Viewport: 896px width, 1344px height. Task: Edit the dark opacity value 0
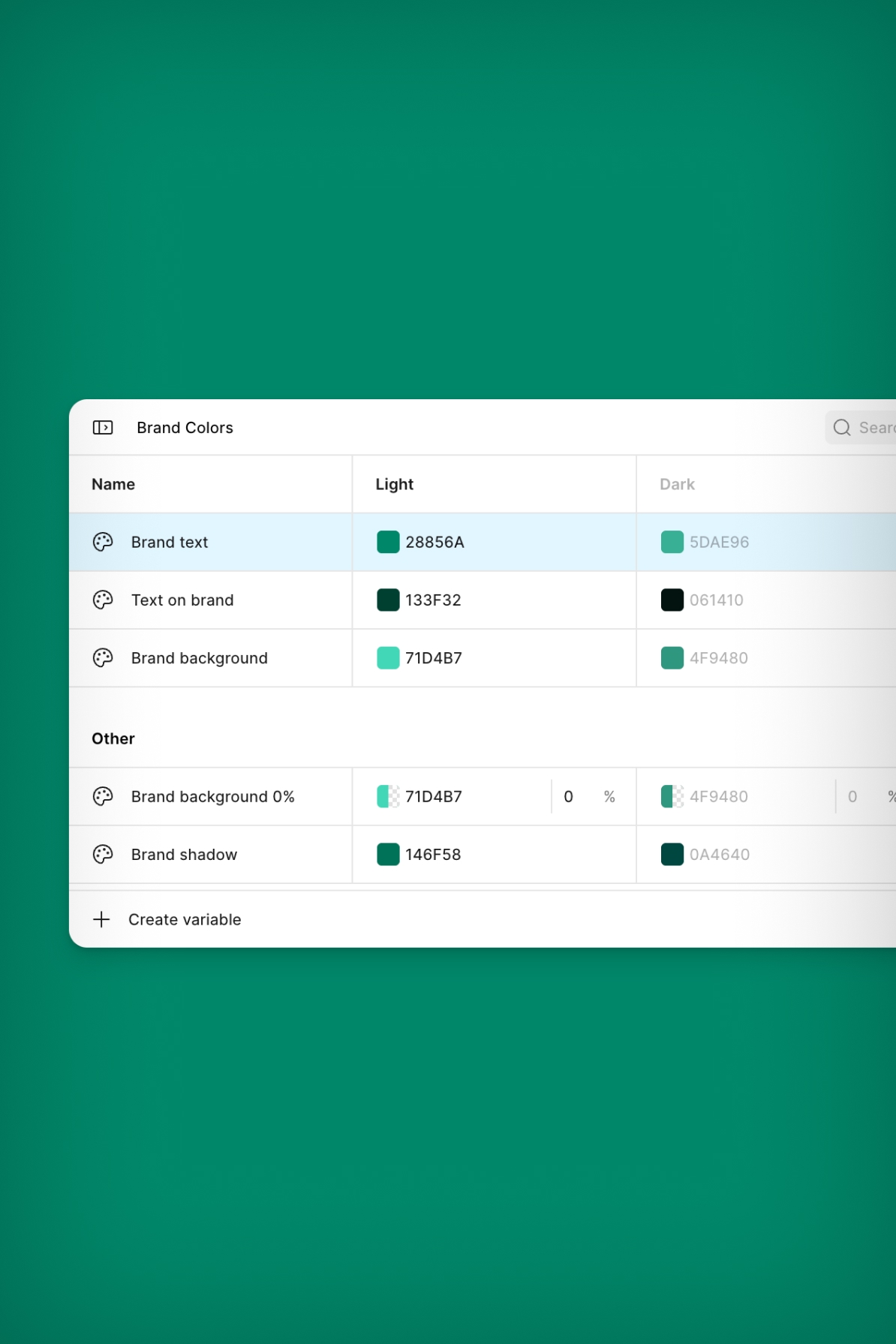pos(852,797)
